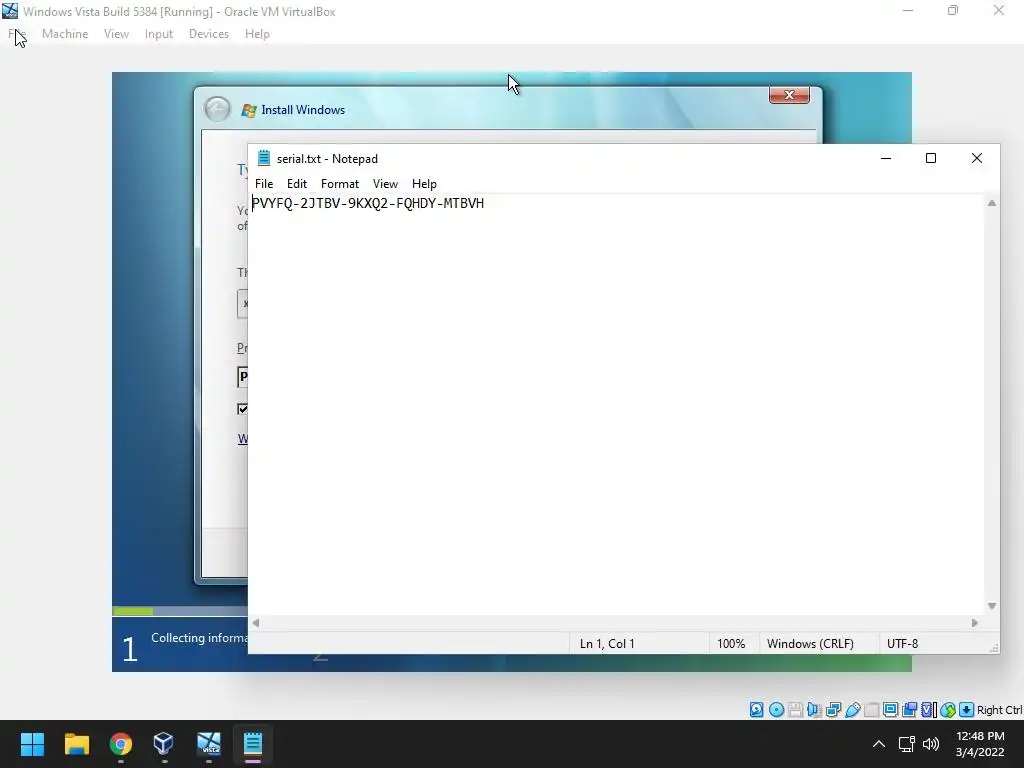Show hidden system tray icons
The width and height of the screenshot is (1024, 768).
tap(879, 744)
